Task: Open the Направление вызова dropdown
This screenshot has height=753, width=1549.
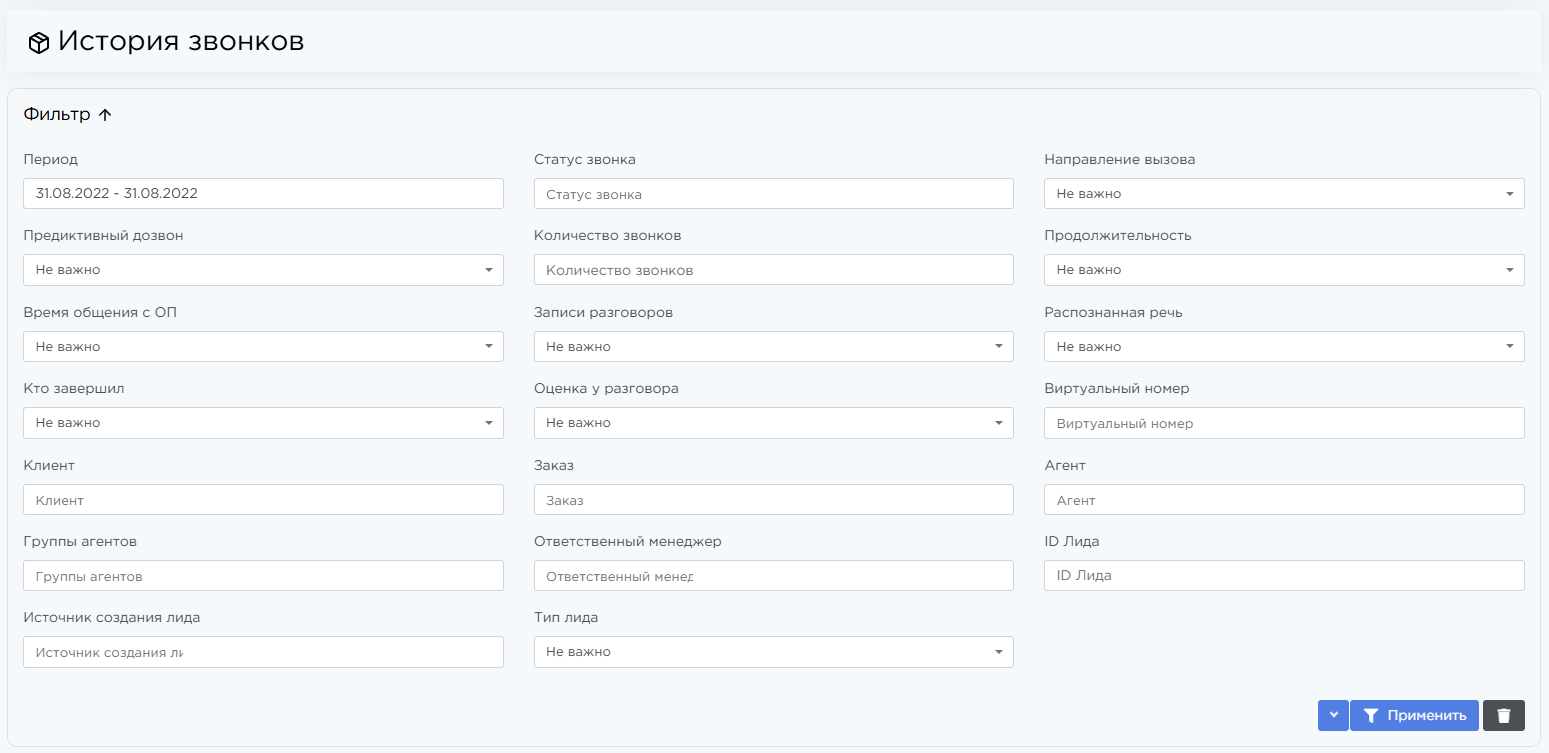Action: pos(1283,194)
